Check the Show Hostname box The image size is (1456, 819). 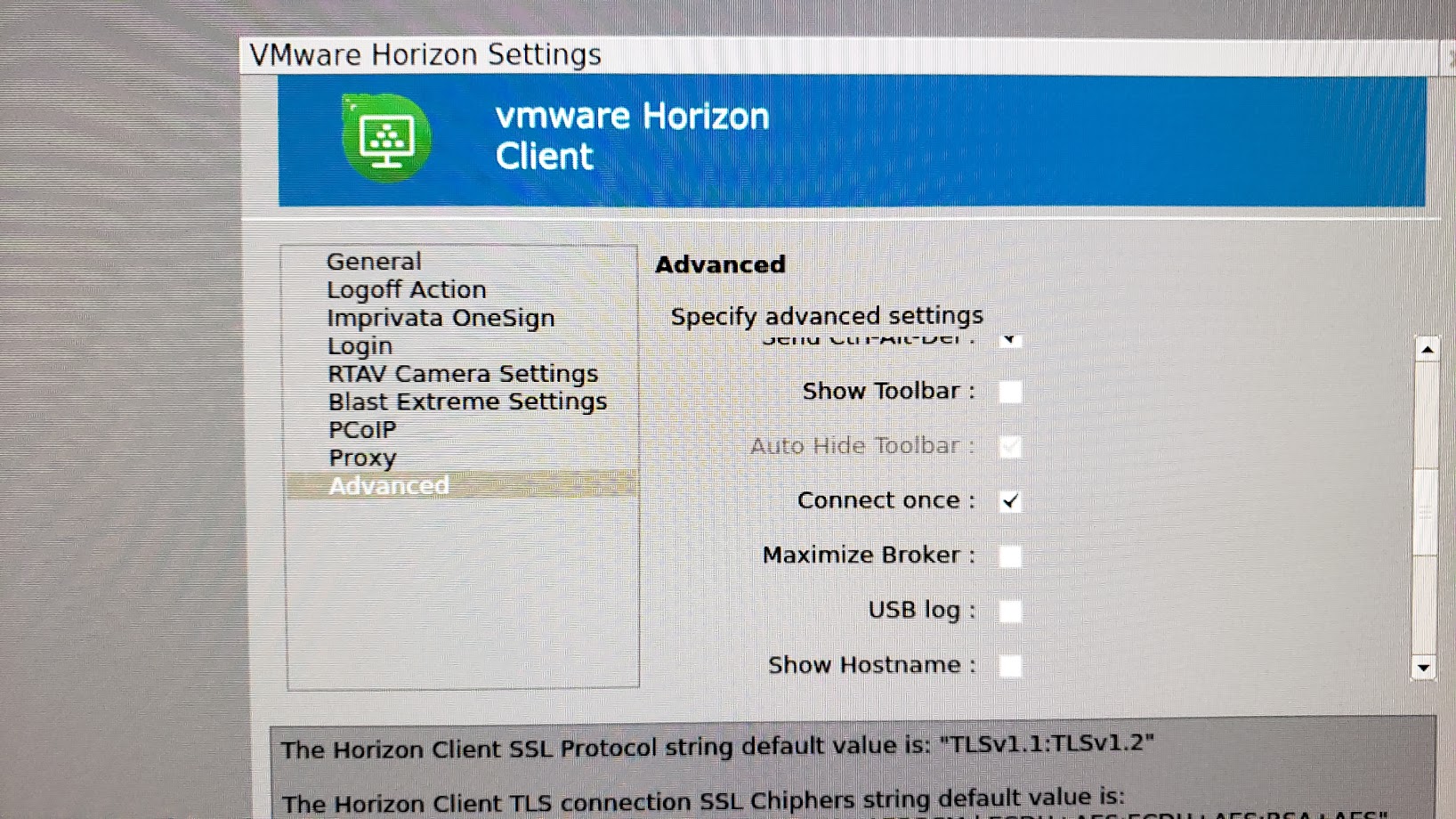point(1009,664)
